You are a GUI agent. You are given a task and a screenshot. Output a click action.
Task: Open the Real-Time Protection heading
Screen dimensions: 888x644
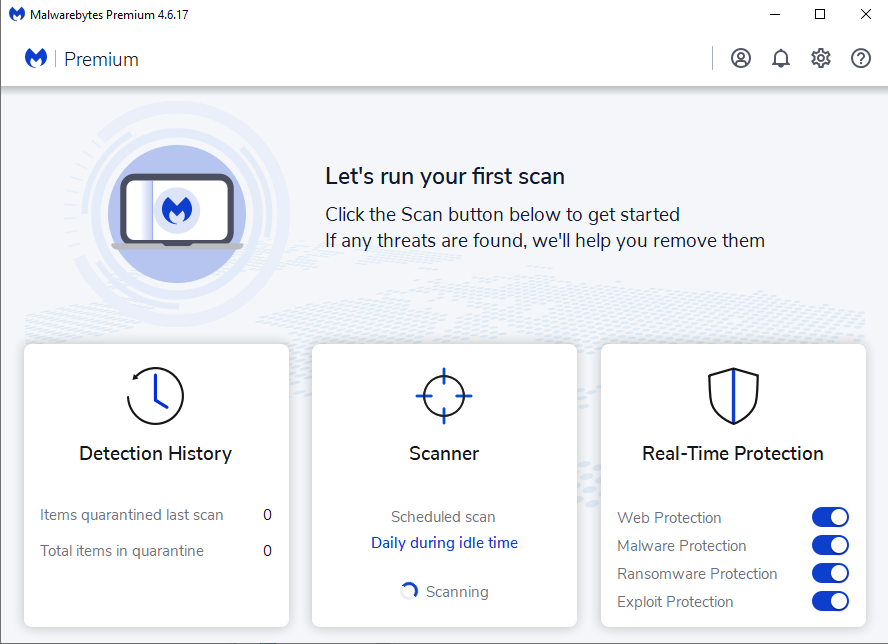pyautogui.click(x=733, y=453)
